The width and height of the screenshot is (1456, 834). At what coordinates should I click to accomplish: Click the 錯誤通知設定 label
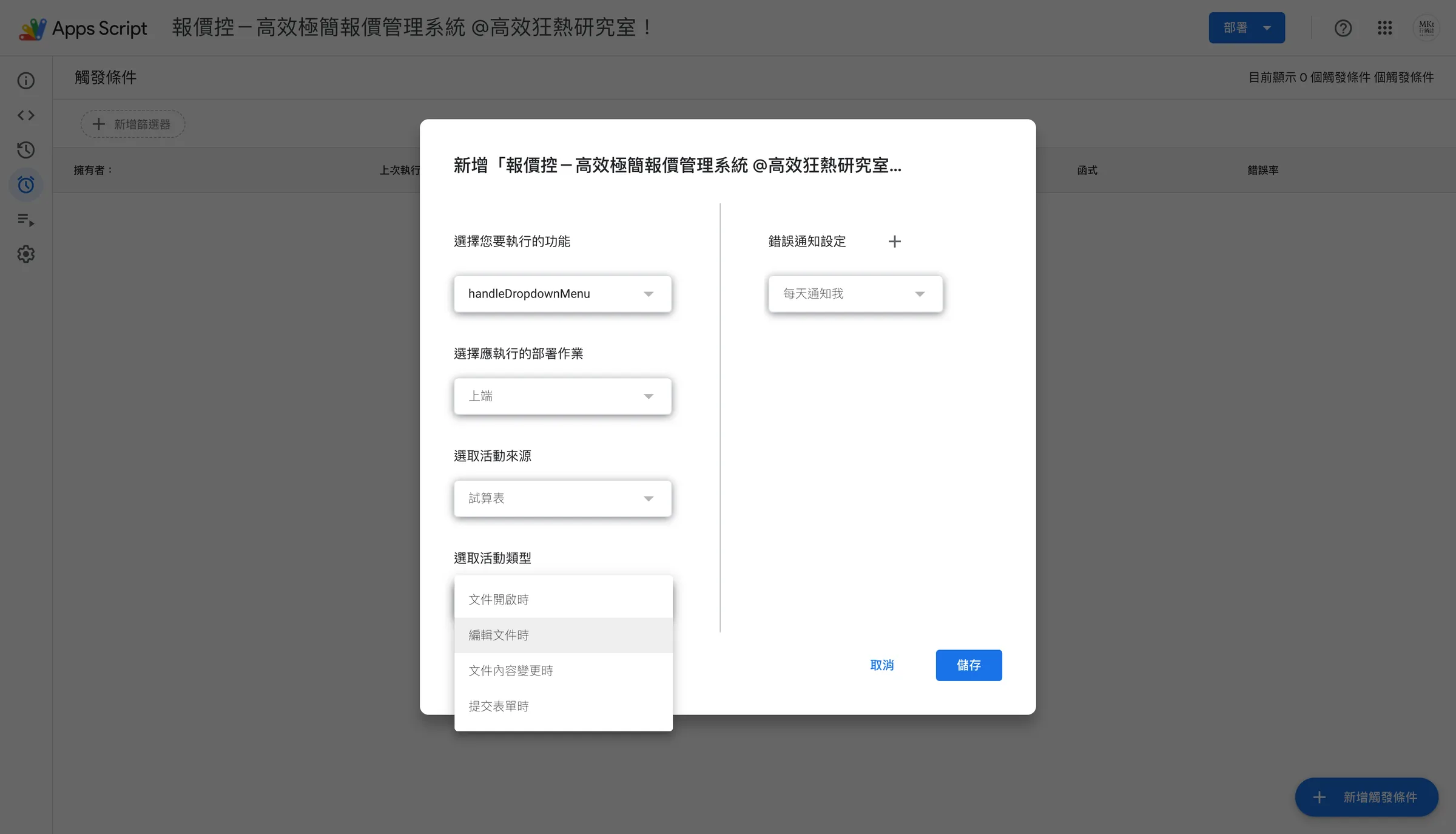coord(807,242)
